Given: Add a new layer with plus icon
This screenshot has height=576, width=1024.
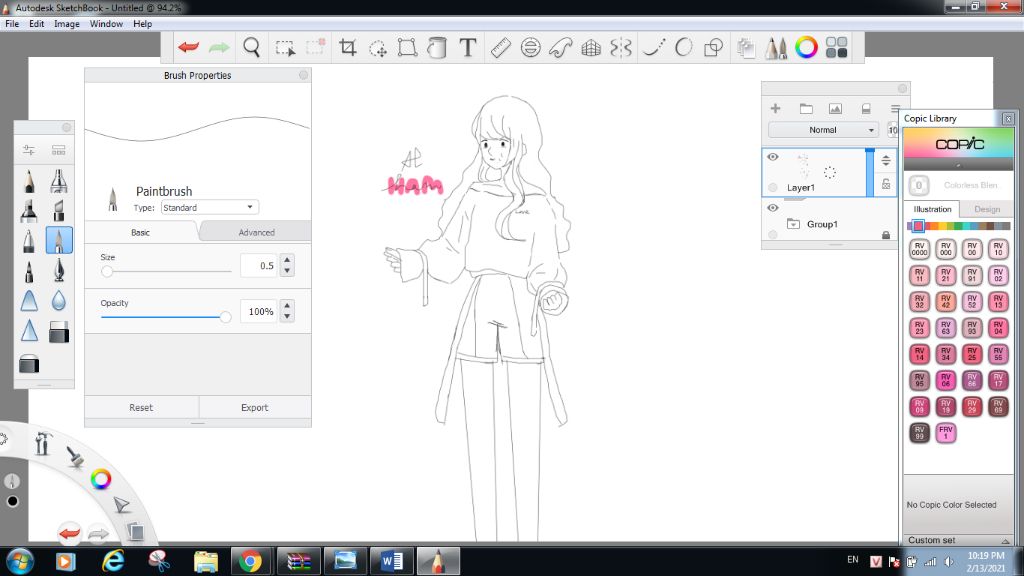Looking at the screenshot, I should click(775, 108).
